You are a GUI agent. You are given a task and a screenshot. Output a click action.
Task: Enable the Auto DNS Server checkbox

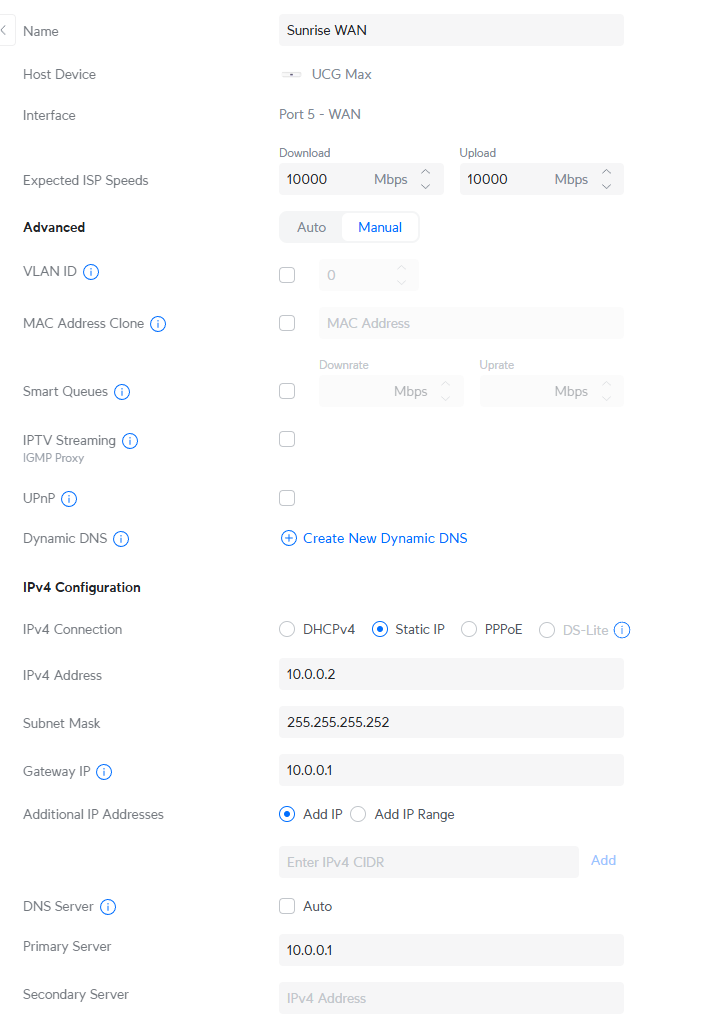pyautogui.click(x=287, y=906)
